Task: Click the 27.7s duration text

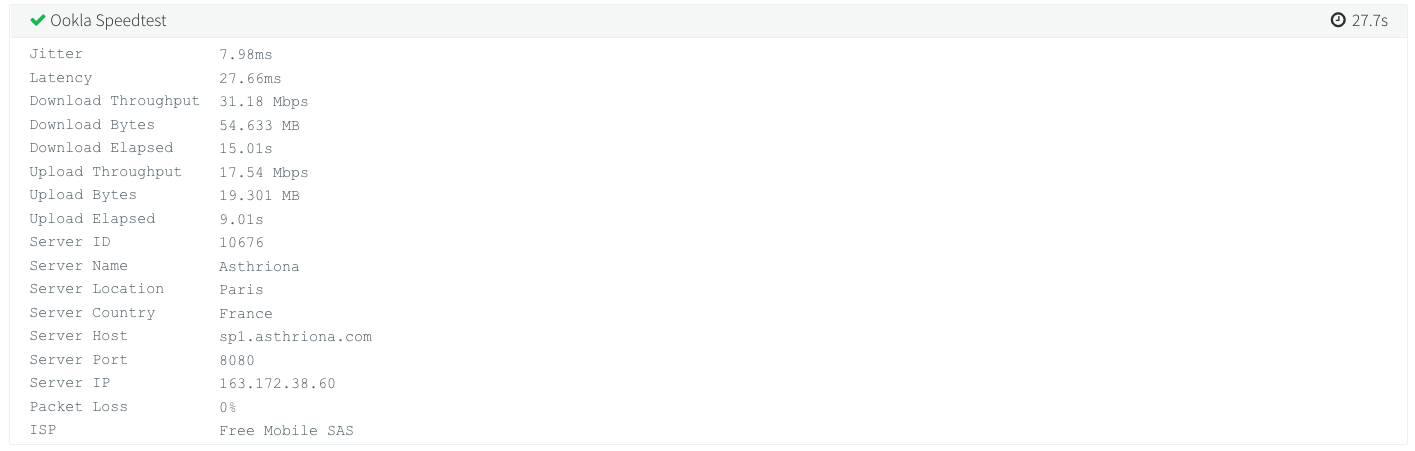Action: pyautogui.click(x=1370, y=20)
